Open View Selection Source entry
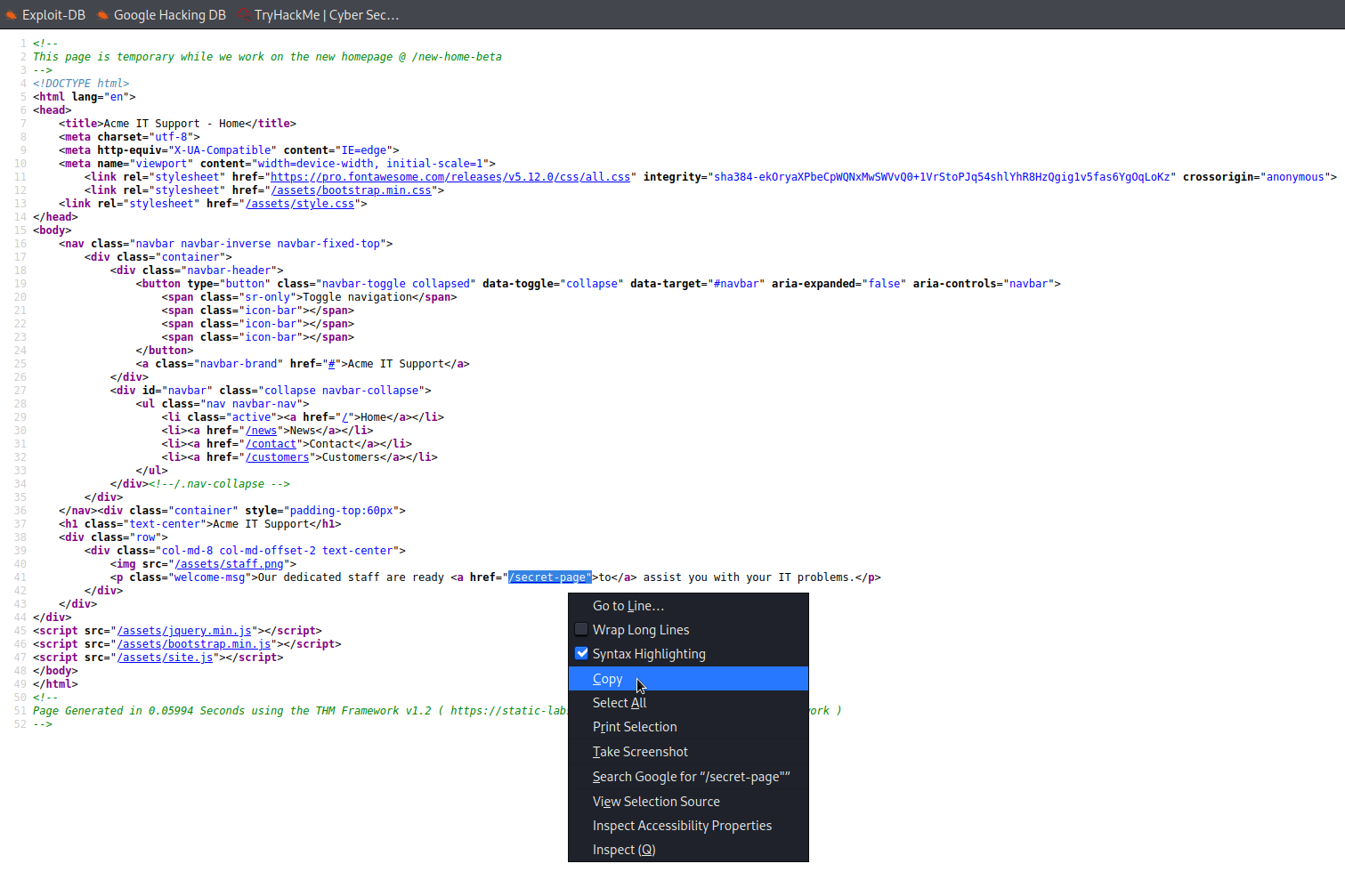 688,802
